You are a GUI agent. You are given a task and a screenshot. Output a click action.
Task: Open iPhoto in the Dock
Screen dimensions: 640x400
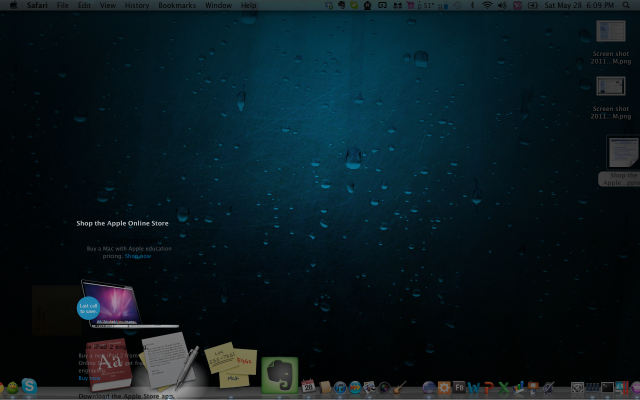pyautogui.click(x=369, y=387)
